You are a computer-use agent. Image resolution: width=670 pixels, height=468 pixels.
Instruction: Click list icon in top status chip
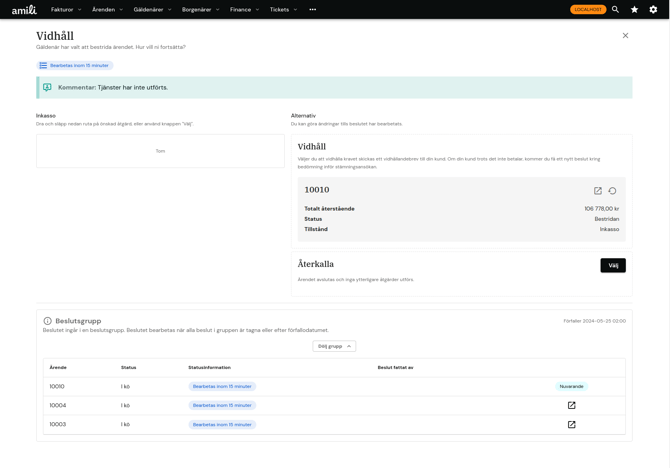43,65
